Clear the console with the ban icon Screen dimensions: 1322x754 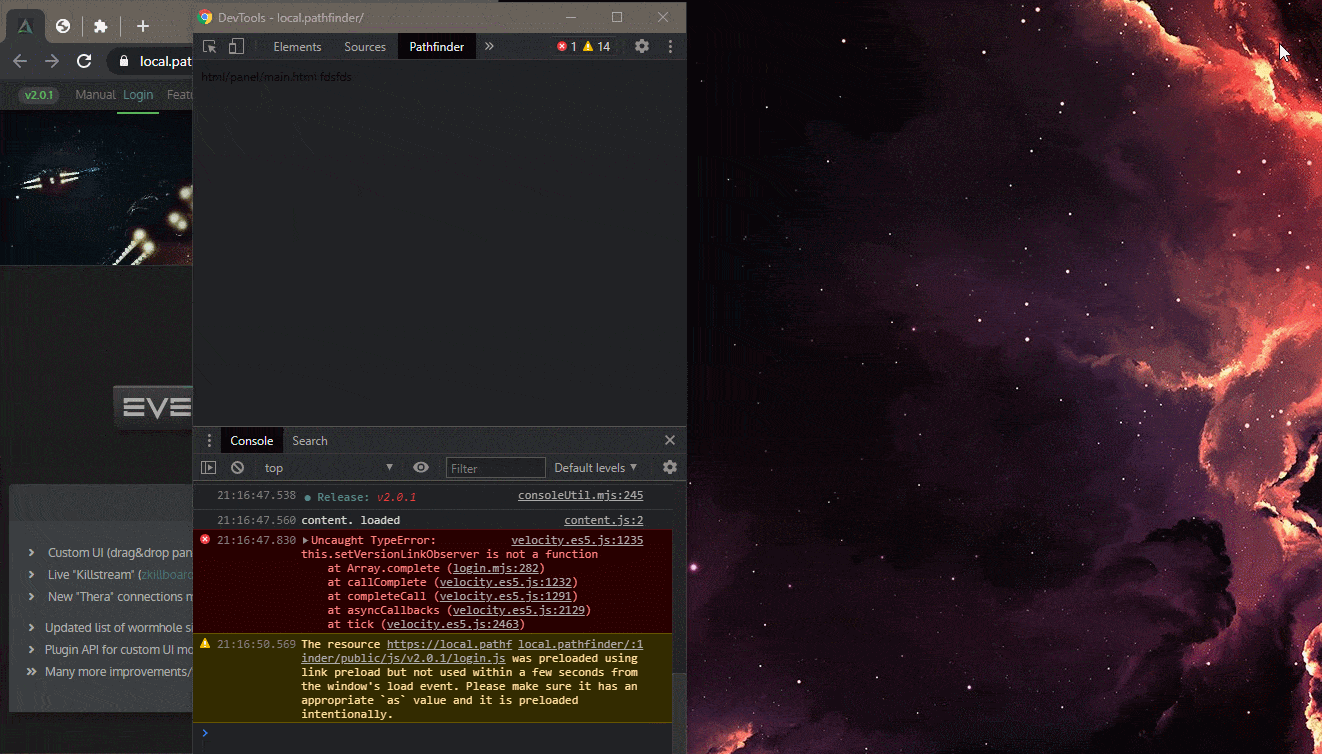[x=237, y=468]
